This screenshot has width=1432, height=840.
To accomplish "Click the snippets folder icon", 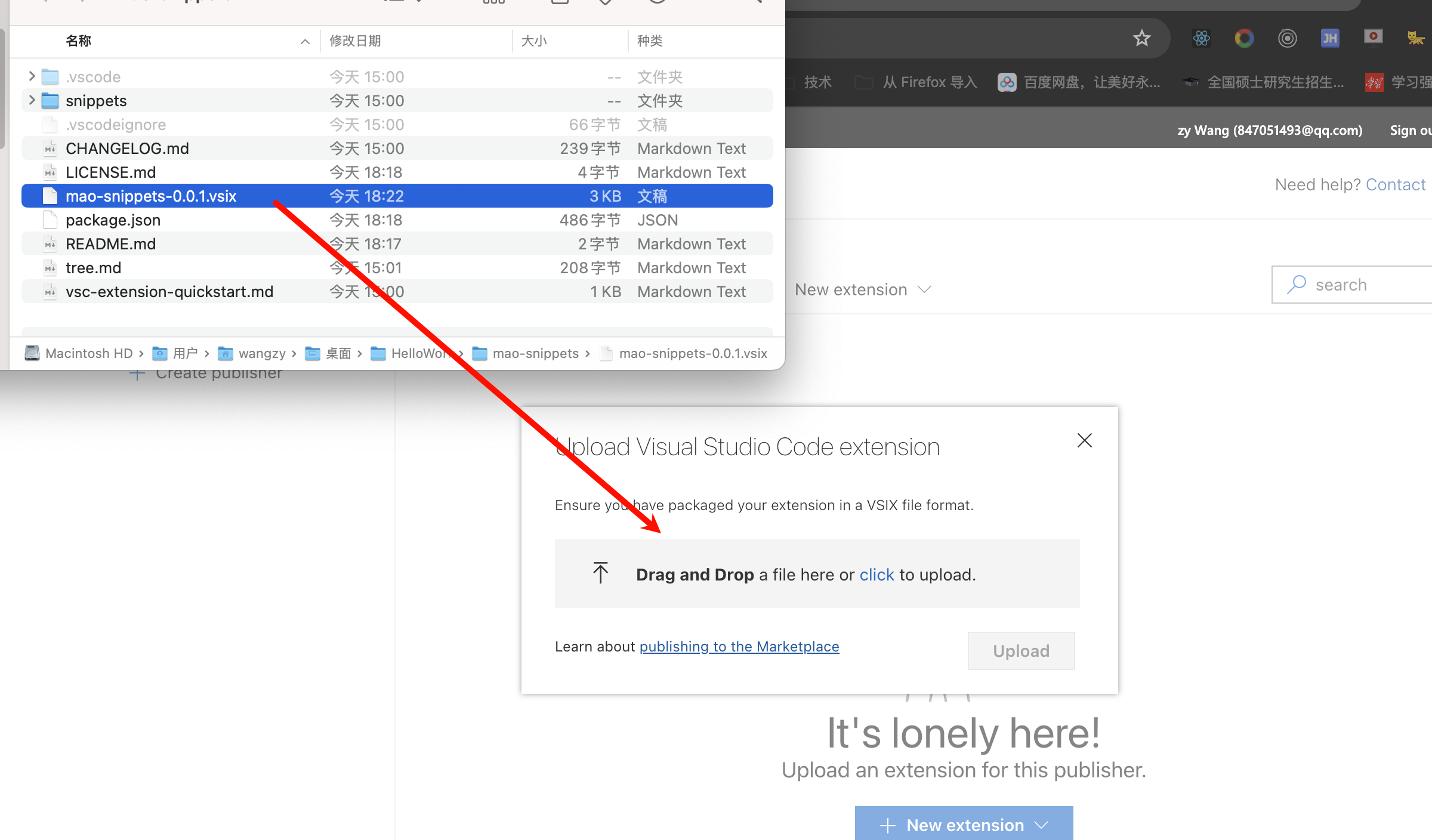I will 50,101.
